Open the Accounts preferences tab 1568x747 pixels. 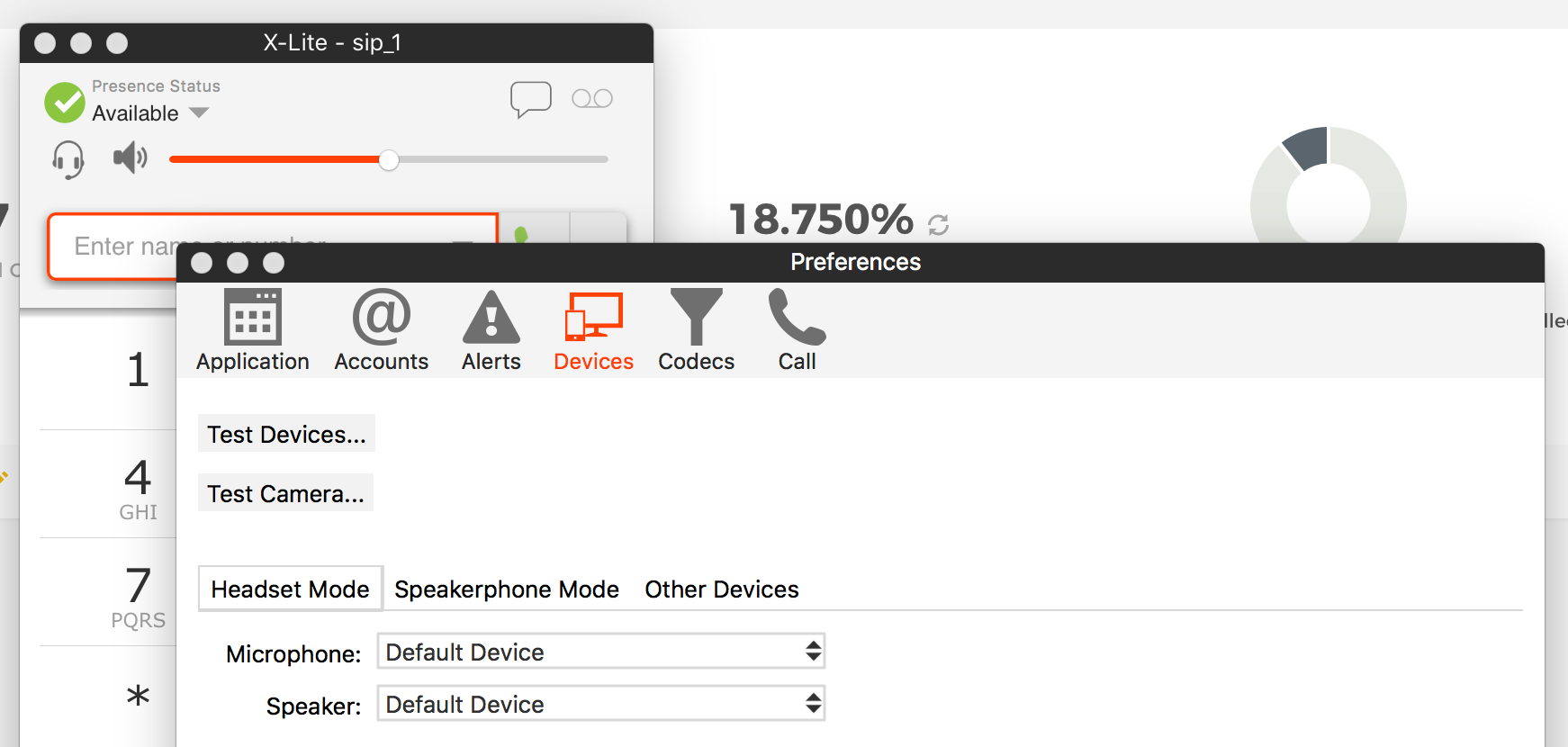[382, 330]
